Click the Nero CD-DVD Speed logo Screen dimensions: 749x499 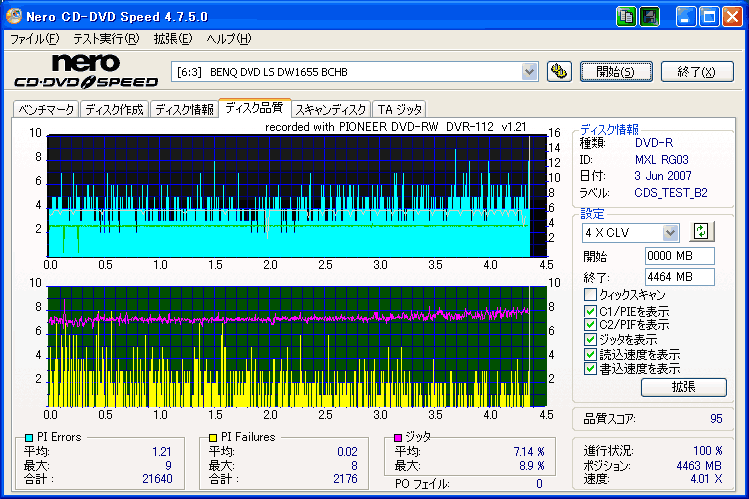click(x=85, y=71)
